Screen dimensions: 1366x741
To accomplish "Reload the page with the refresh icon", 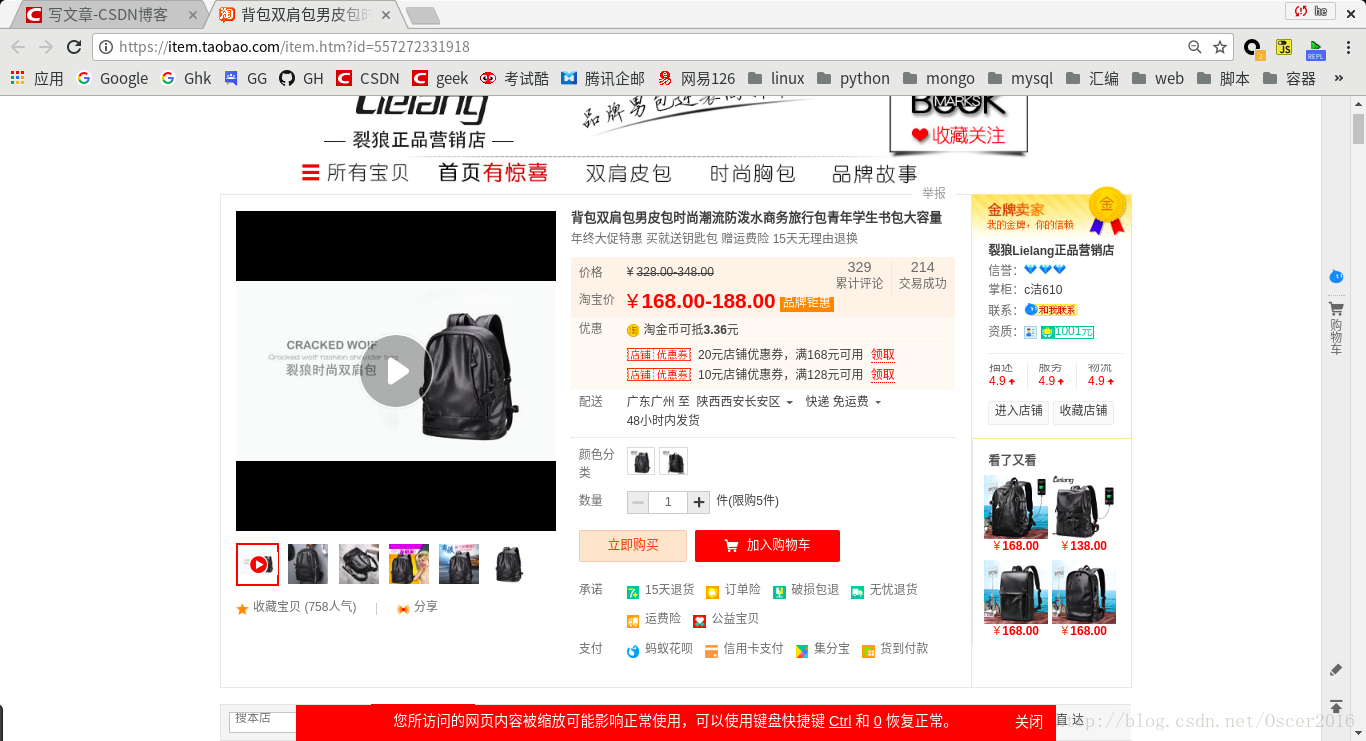I will pyautogui.click(x=74, y=47).
